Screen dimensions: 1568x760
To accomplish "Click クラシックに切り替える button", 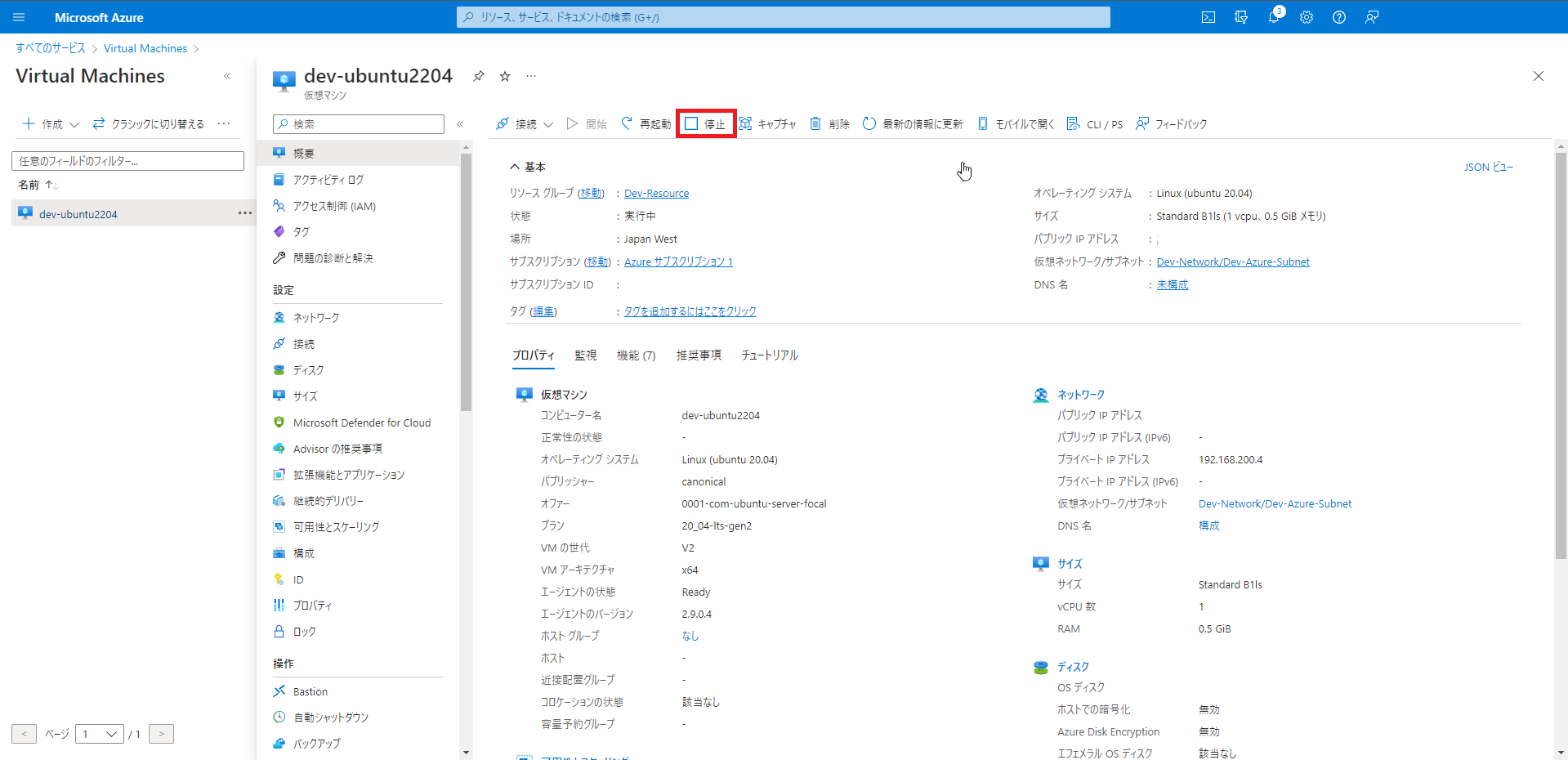I will 148,124.
